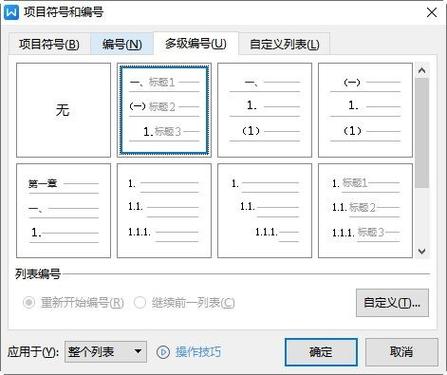Choose the non-indented 1. 1.1. 1.1.1. style

point(164,210)
